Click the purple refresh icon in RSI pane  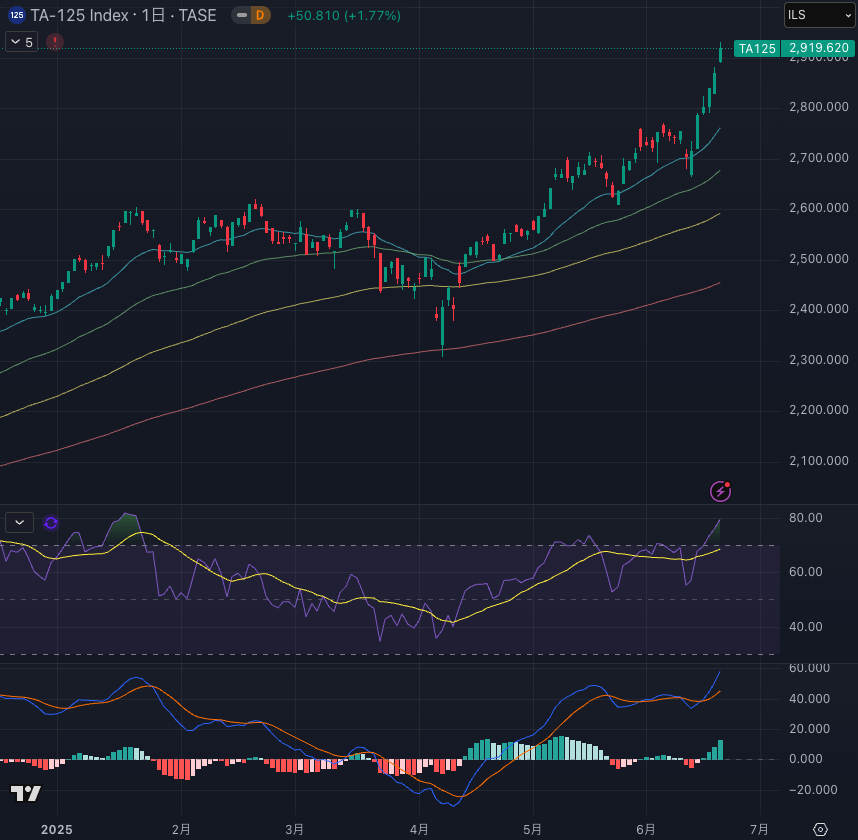51,523
